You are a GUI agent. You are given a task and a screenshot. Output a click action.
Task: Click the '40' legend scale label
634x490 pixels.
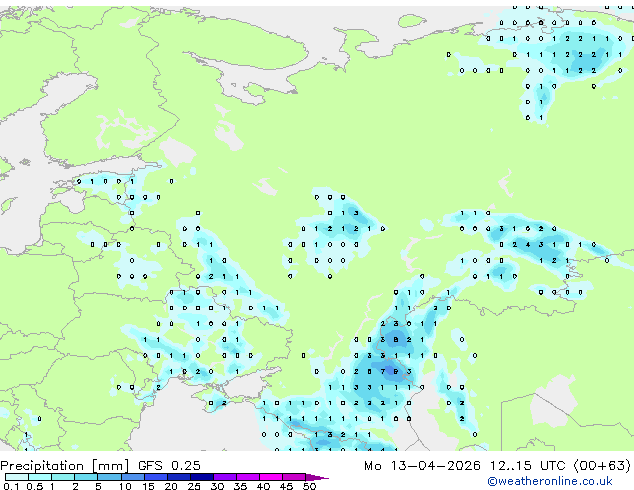click(263, 486)
